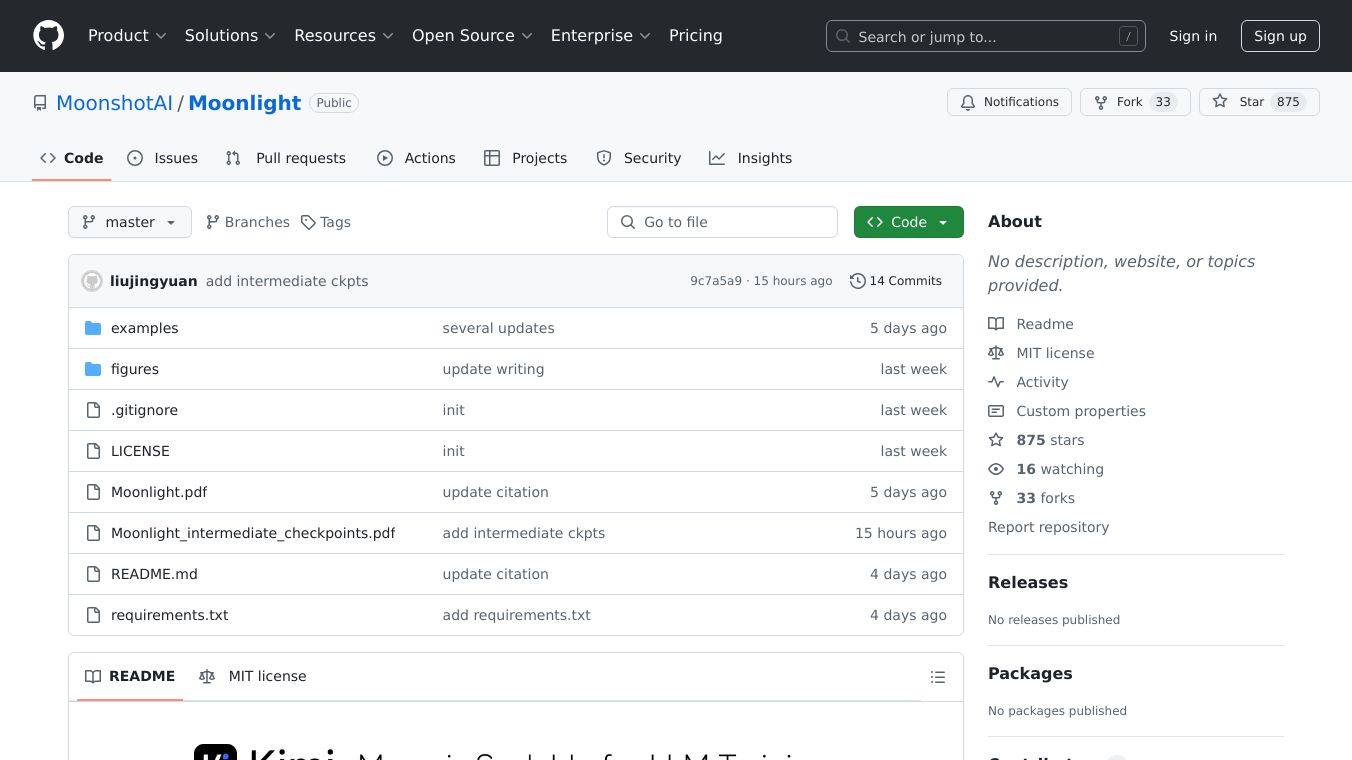Open the Insights graph icon tab
Screen dimensions: 1352x760
pos(717,158)
